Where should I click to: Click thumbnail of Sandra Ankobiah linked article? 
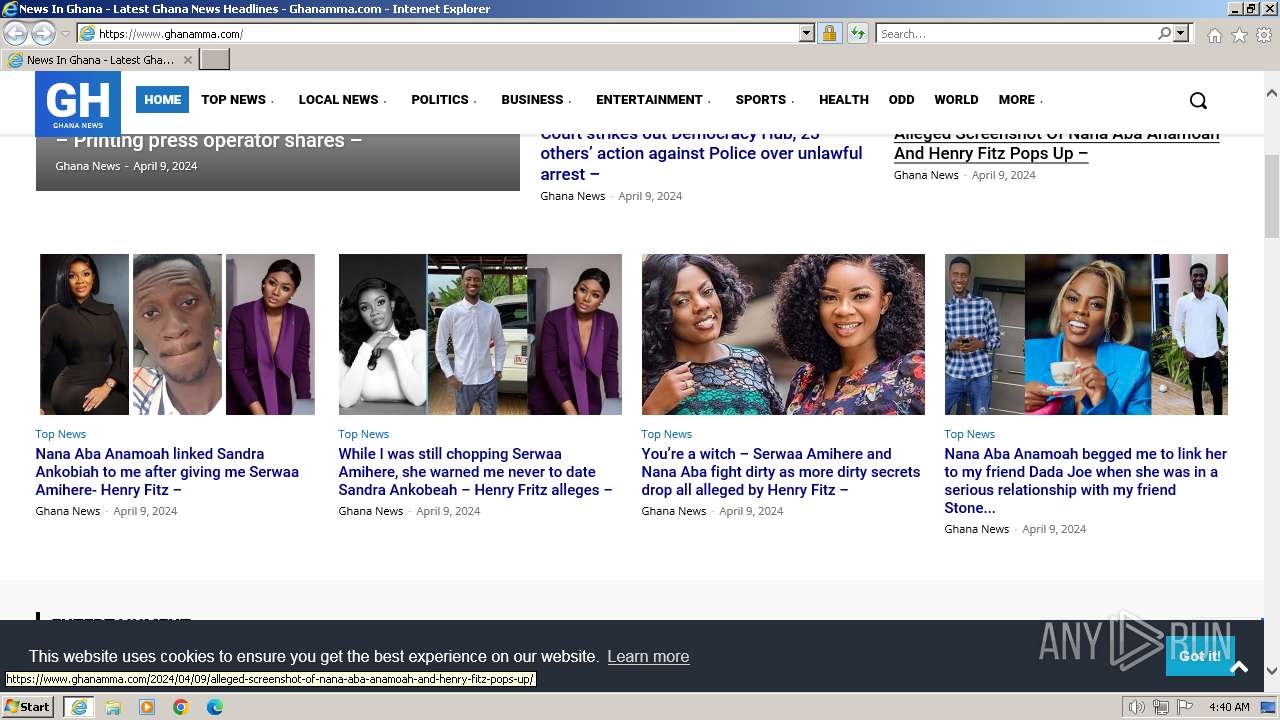click(177, 334)
